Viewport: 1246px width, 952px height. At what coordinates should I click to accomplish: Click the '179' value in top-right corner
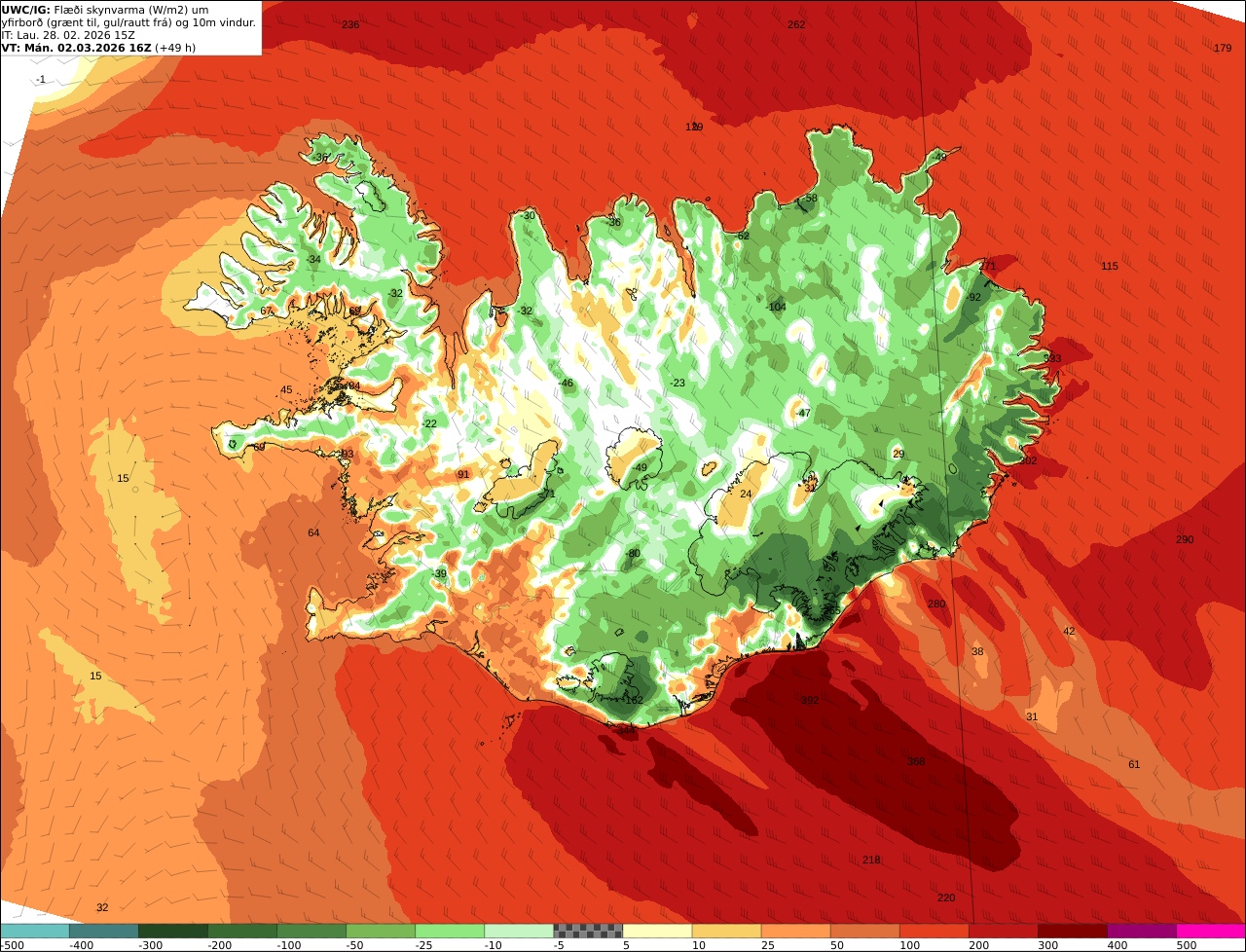(1223, 49)
